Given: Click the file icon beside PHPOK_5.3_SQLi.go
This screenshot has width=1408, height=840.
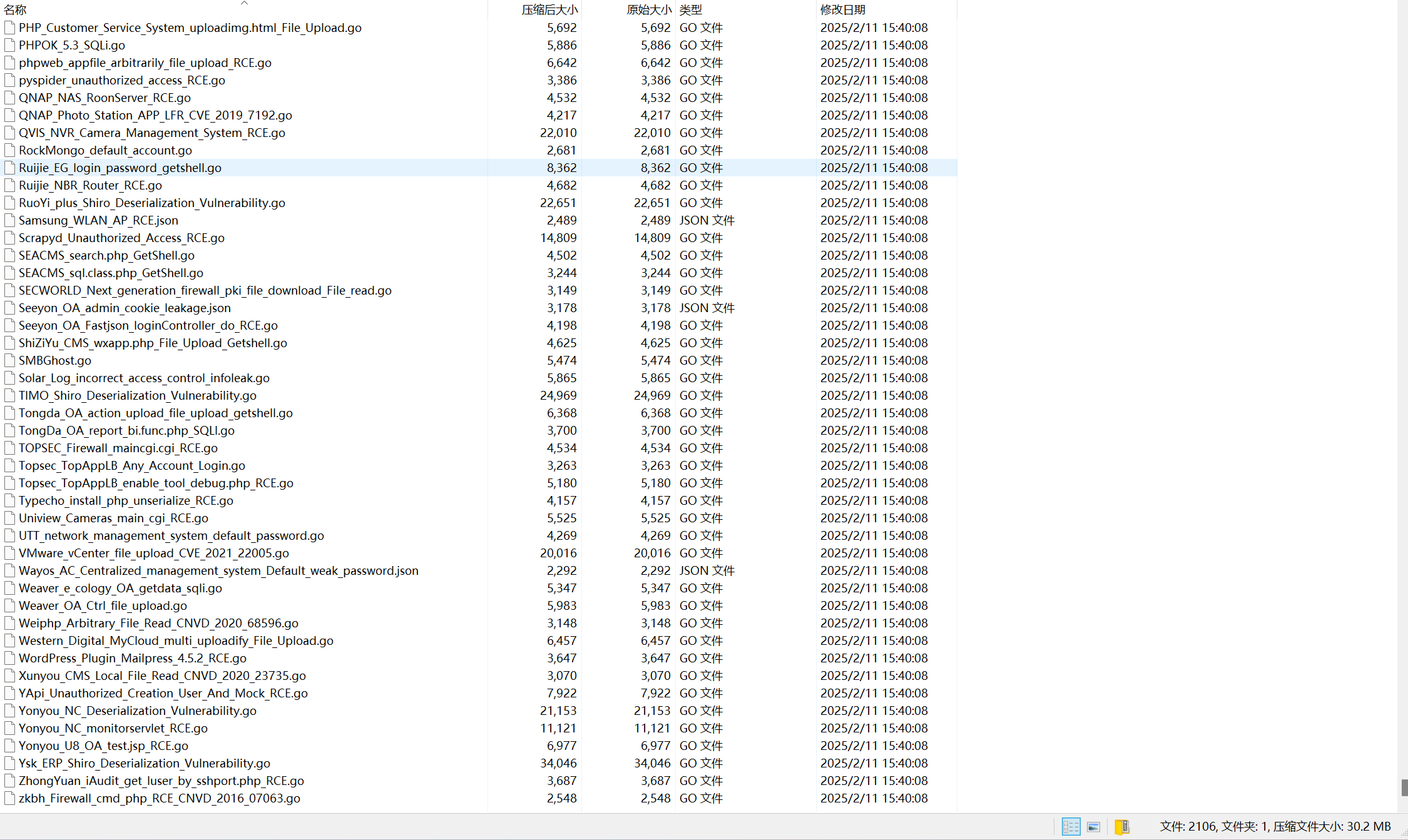Looking at the screenshot, I should point(9,45).
